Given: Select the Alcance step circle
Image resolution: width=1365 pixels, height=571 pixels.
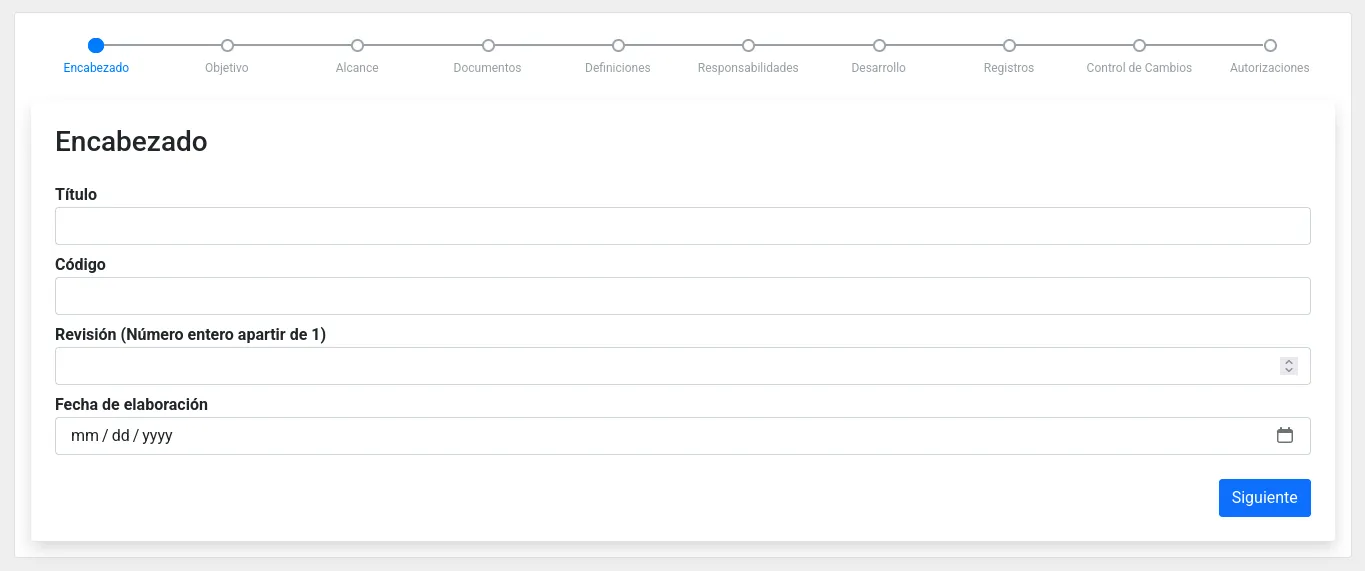Looking at the screenshot, I should pyautogui.click(x=357, y=45).
